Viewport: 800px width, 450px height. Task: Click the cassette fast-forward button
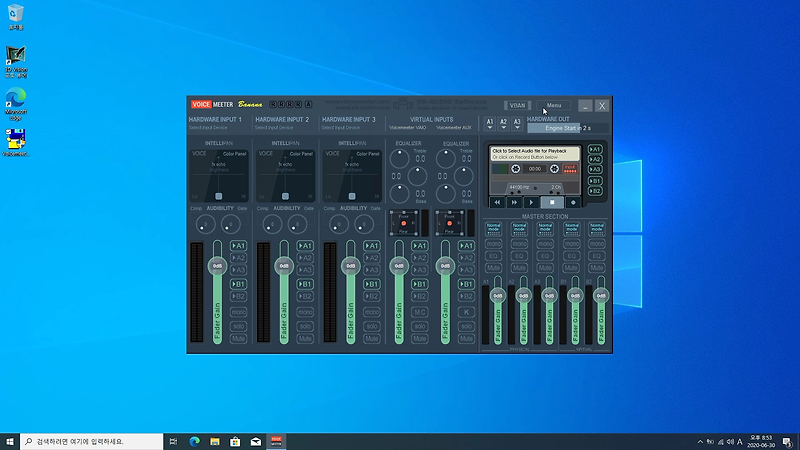click(514, 203)
